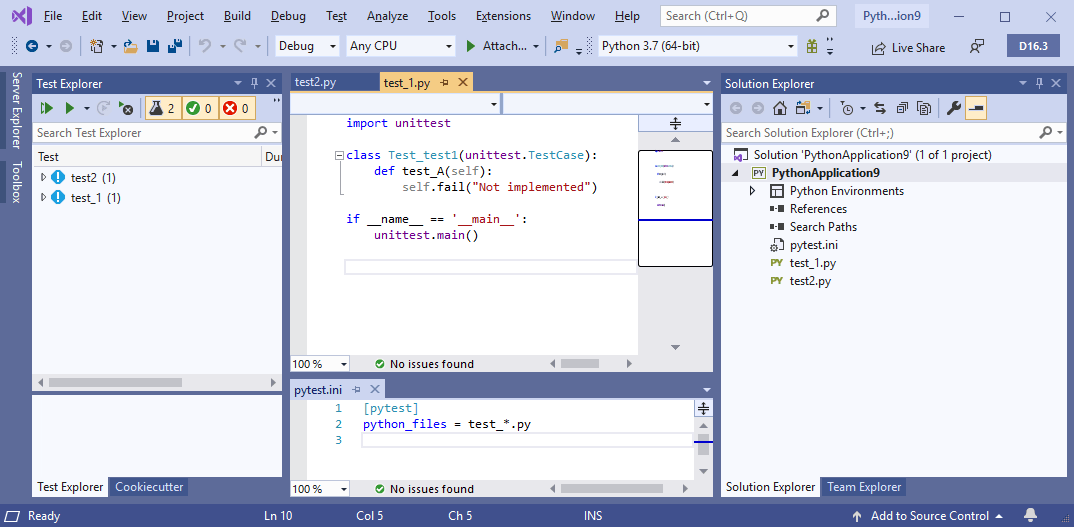Go to Solution Explorer Home view

779,108
